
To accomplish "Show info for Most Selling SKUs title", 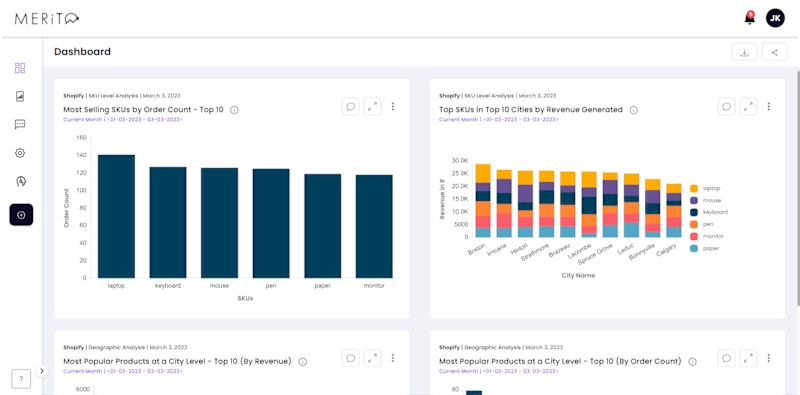I will [234, 110].
